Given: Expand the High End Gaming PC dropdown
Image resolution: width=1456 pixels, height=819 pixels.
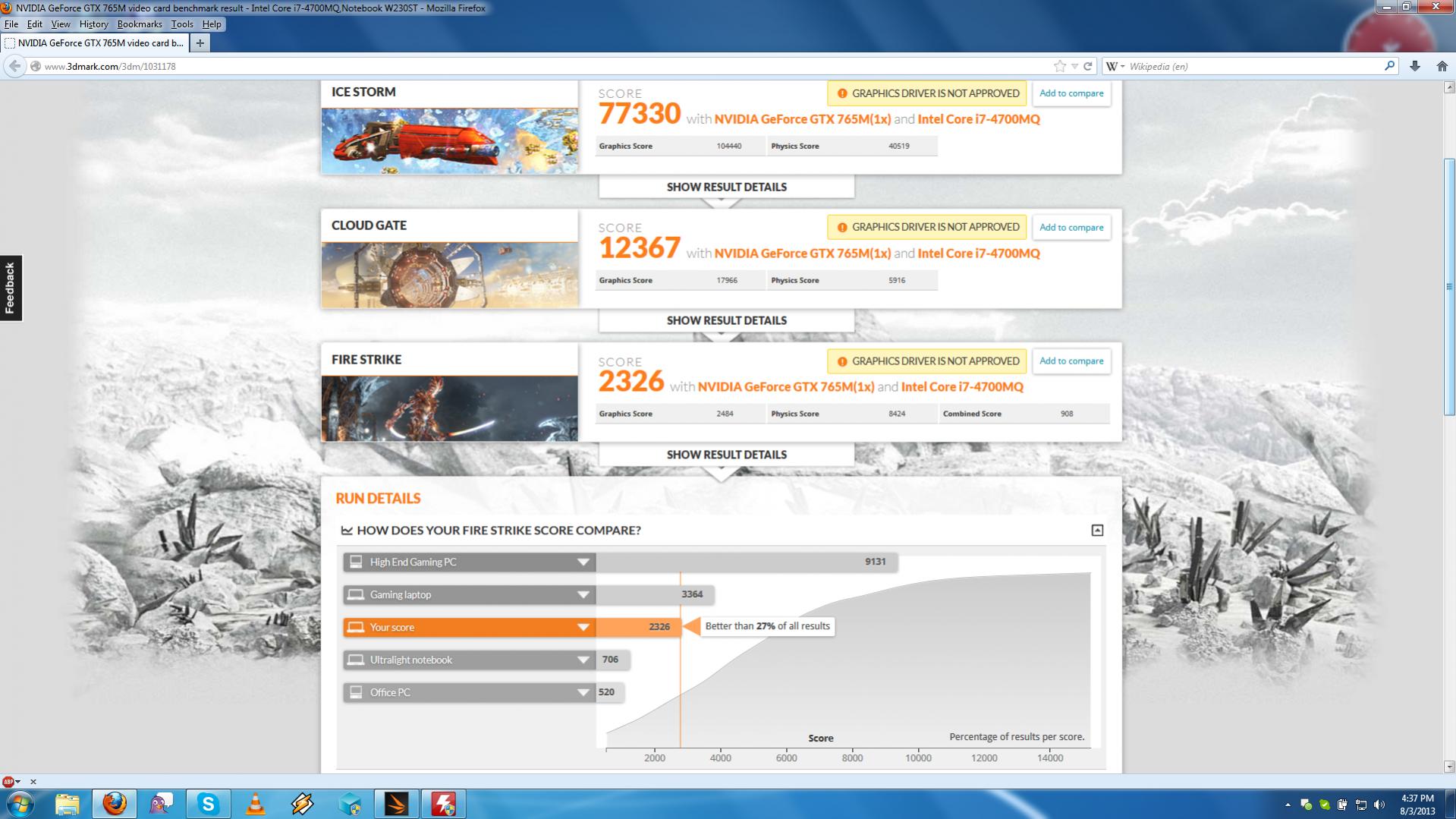Looking at the screenshot, I should [x=583, y=562].
